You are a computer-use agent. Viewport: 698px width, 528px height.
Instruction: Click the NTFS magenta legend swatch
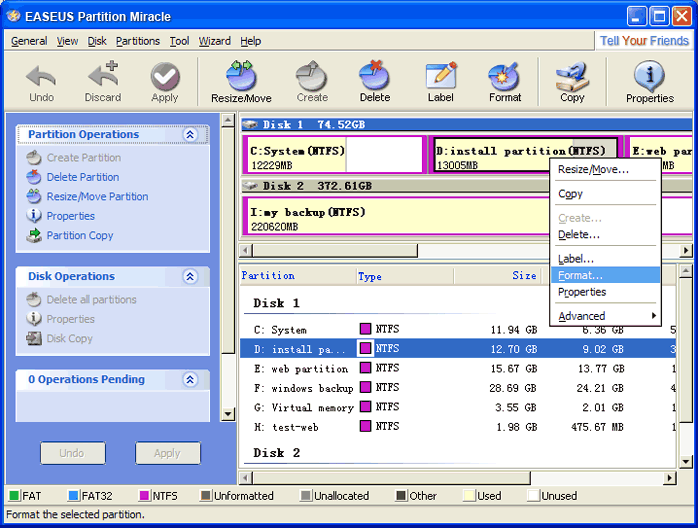(x=144, y=496)
